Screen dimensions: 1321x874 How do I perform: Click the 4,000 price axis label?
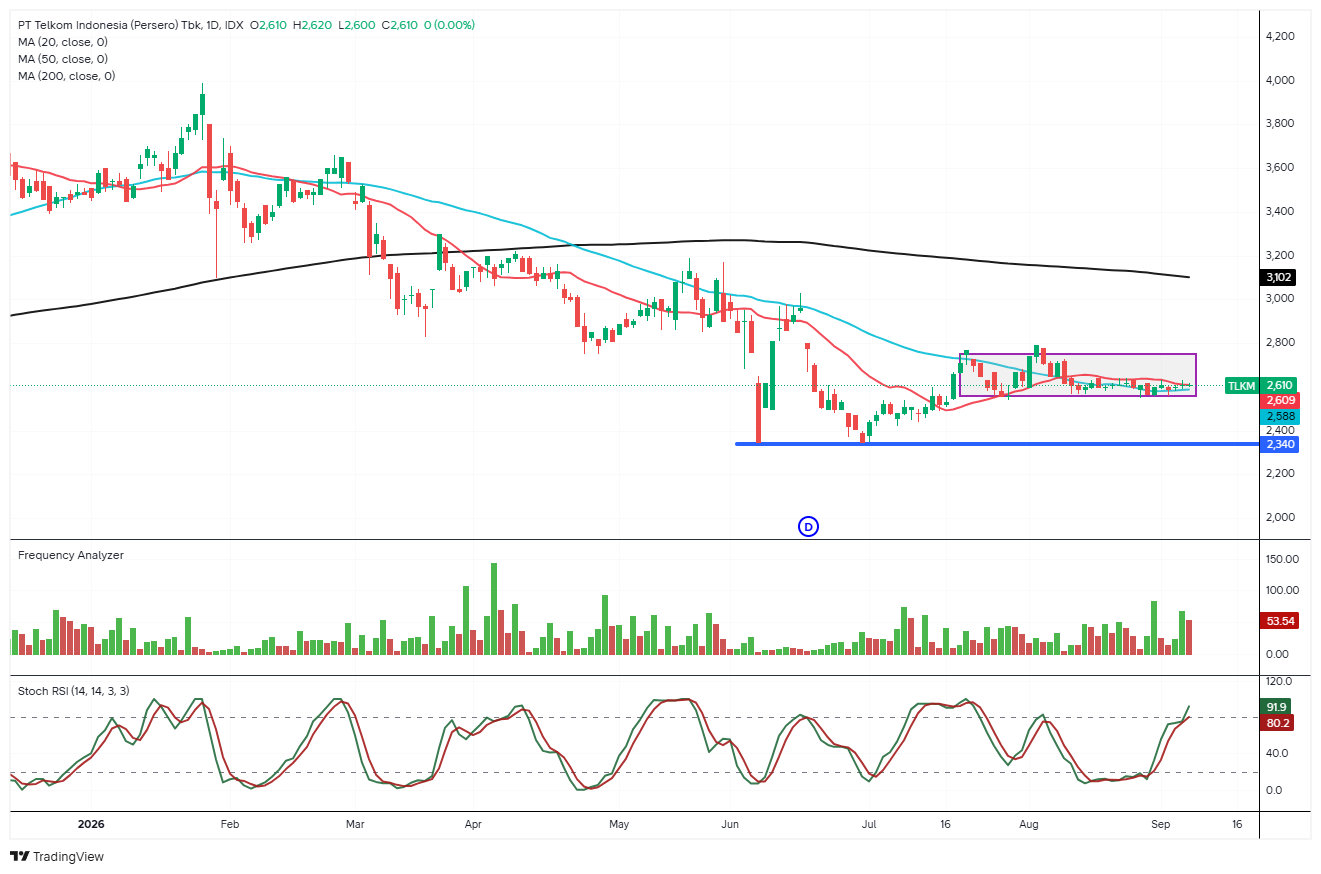point(1281,80)
